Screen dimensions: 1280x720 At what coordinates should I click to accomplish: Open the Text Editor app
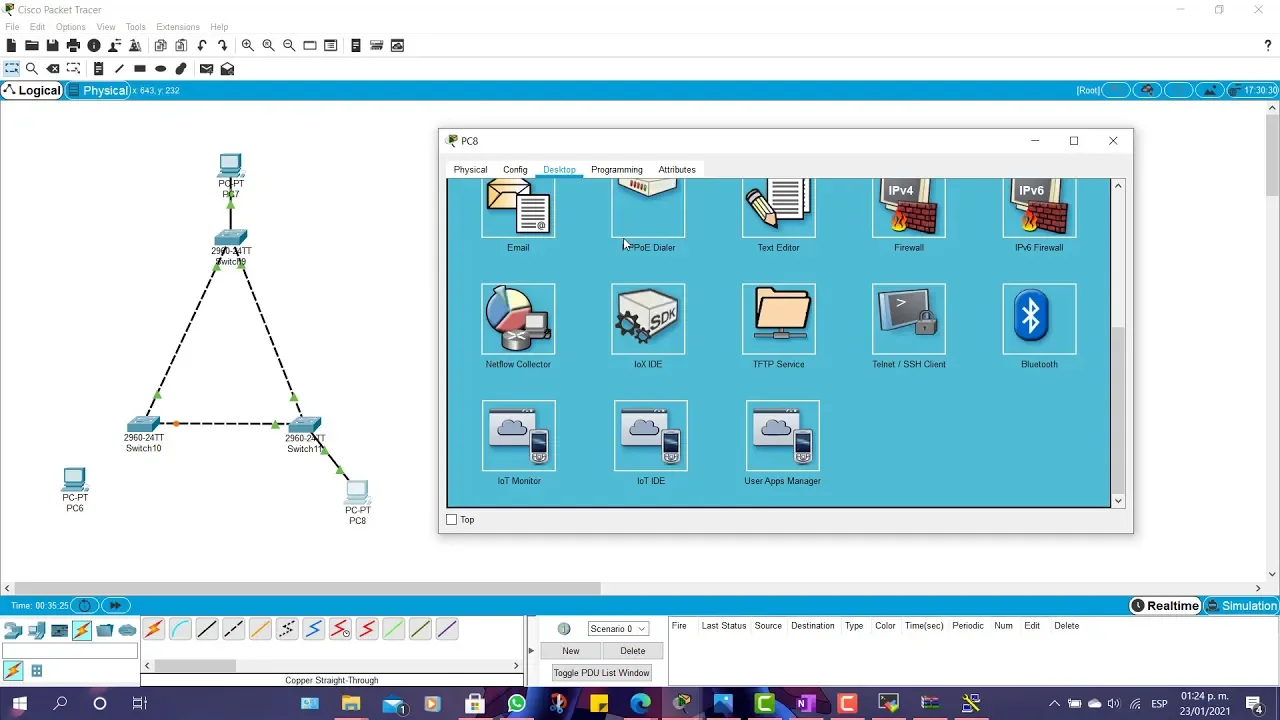[x=778, y=209]
